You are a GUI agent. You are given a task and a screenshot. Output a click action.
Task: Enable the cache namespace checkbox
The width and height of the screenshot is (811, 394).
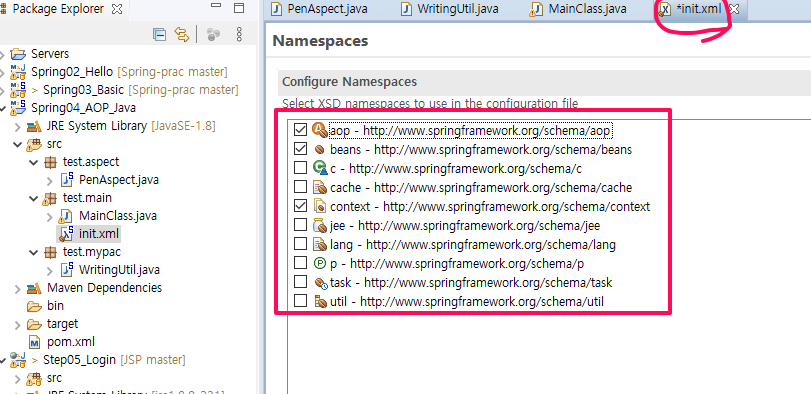click(x=300, y=187)
